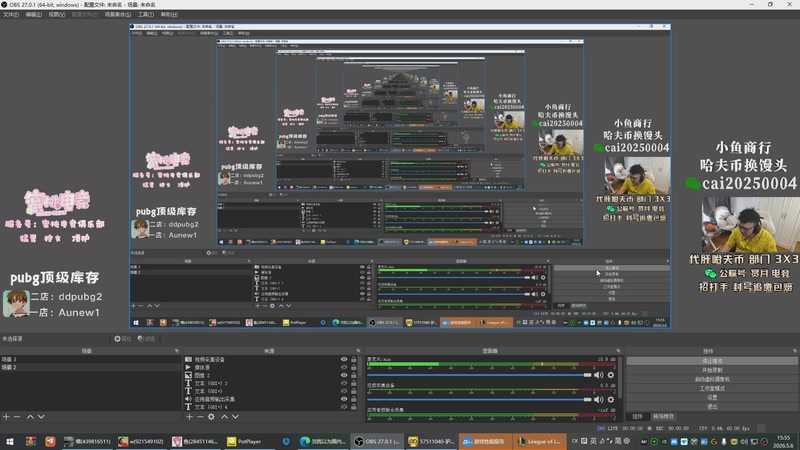Open the 来源 panel dock menu icon
This screenshot has height=450, width=800.
point(358,351)
